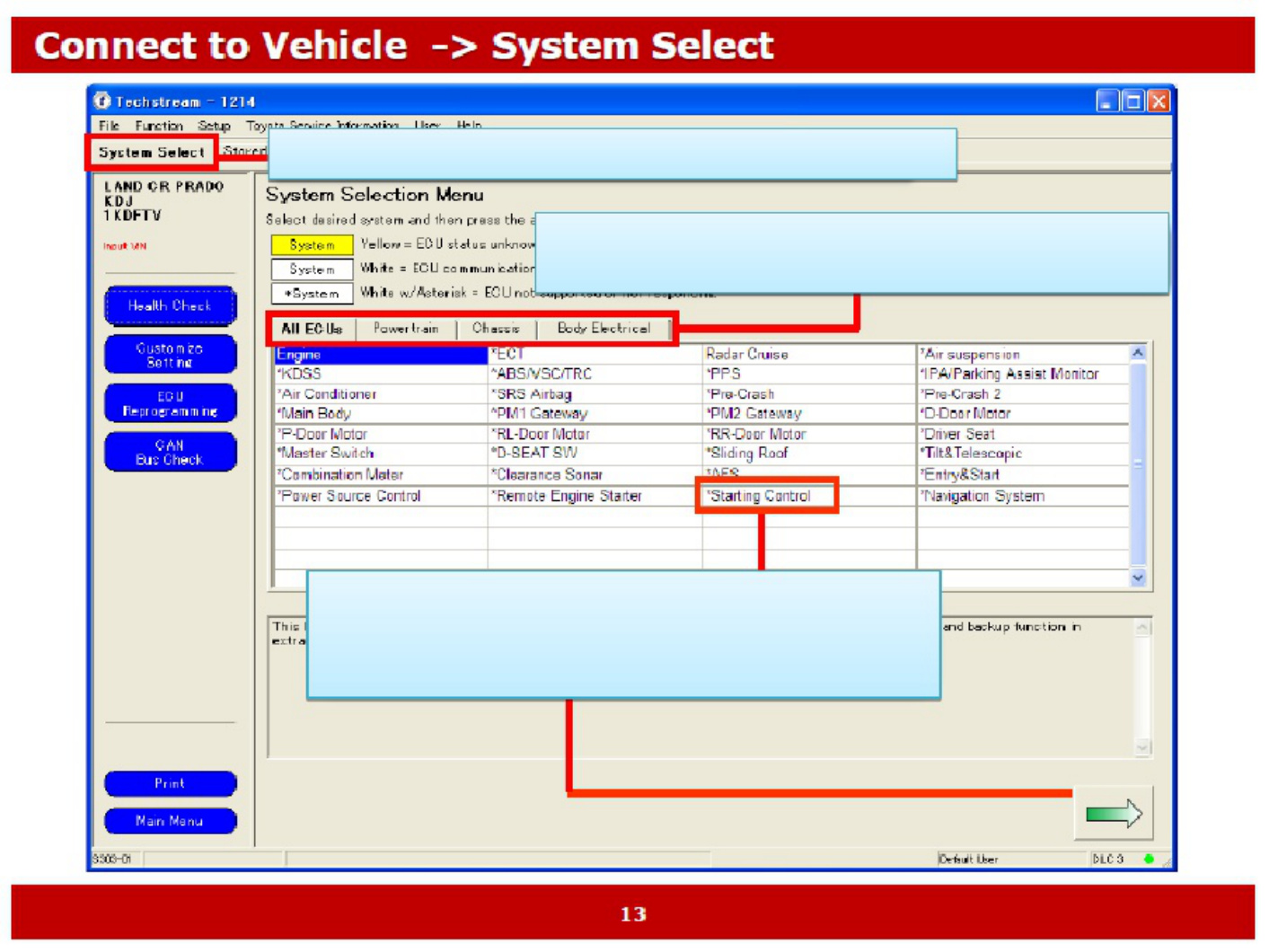The width and height of the screenshot is (1269, 952).
Task: Switch to the System Select tab
Action: pos(152,152)
